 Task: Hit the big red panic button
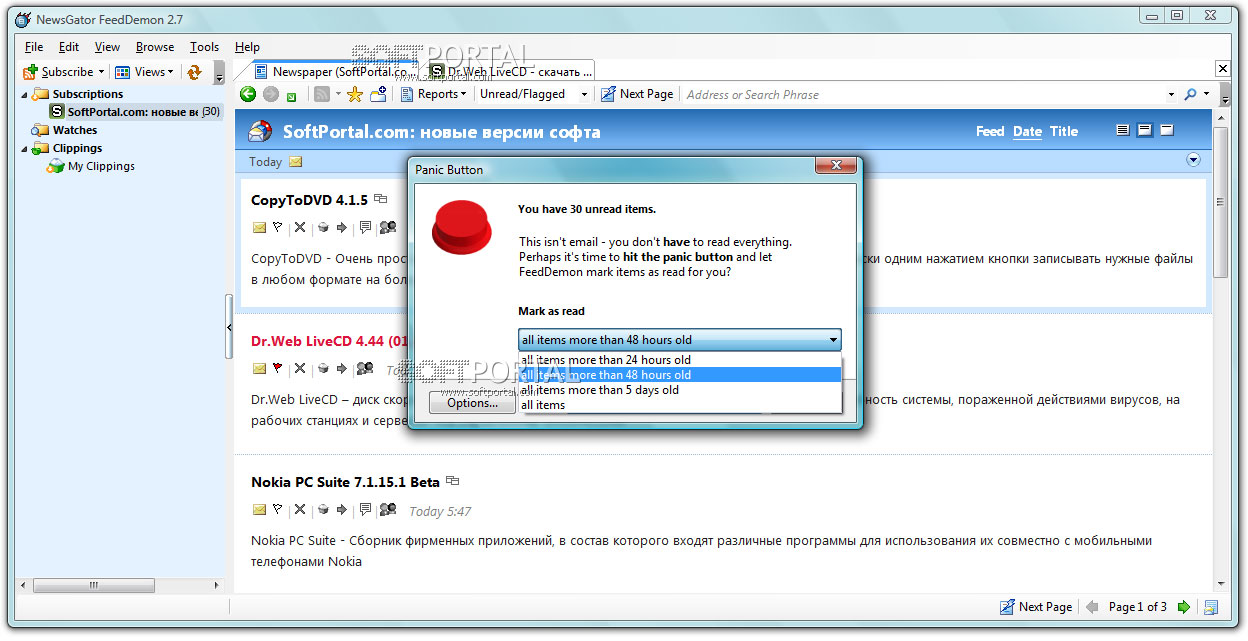coord(461,228)
